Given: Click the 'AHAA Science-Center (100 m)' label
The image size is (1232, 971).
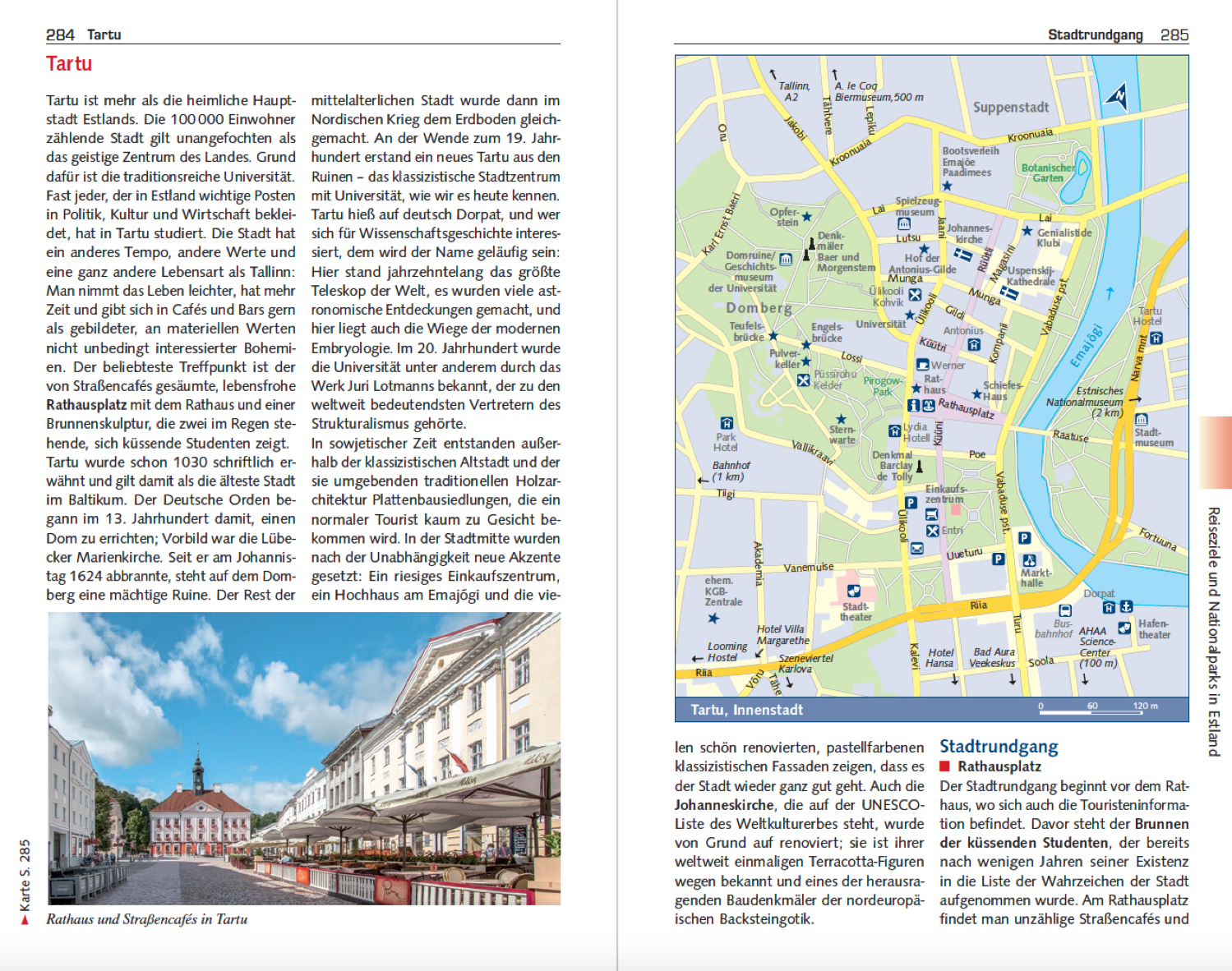Looking at the screenshot, I should click(1097, 647).
